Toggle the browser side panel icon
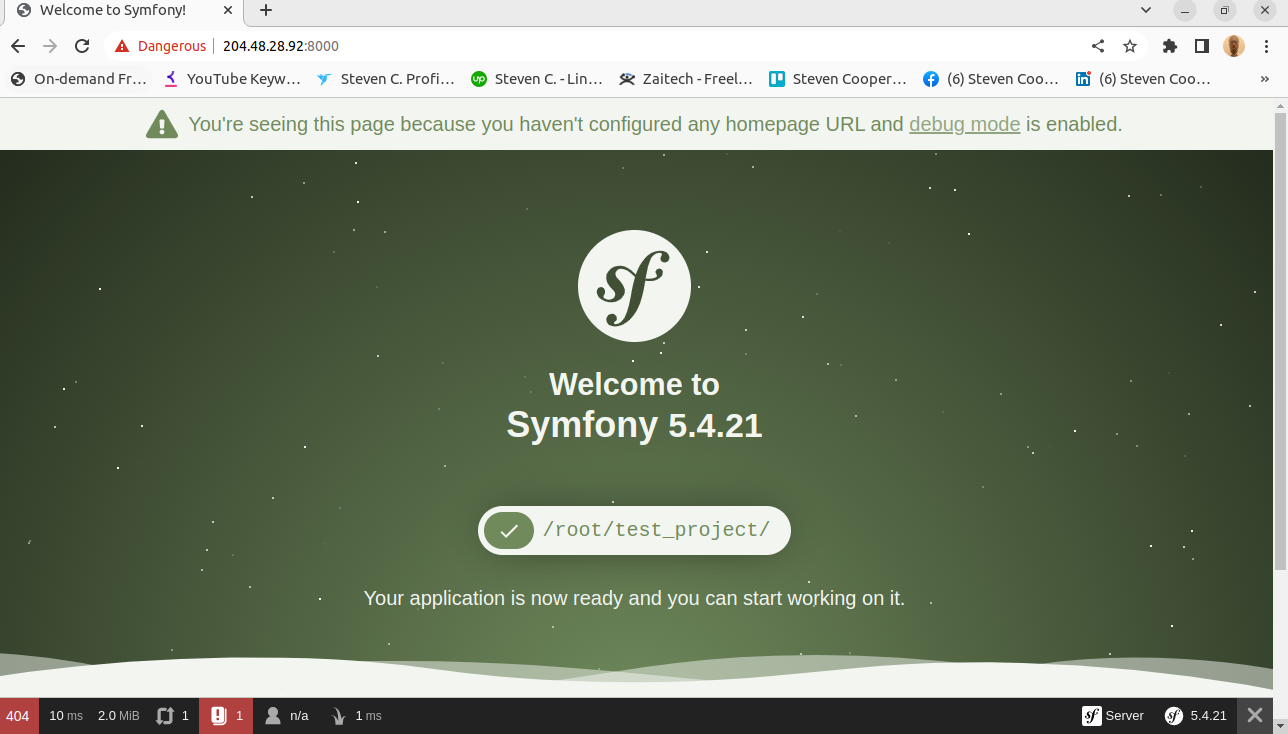Image resolution: width=1288 pixels, height=734 pixels. [x=1202, y=46]
